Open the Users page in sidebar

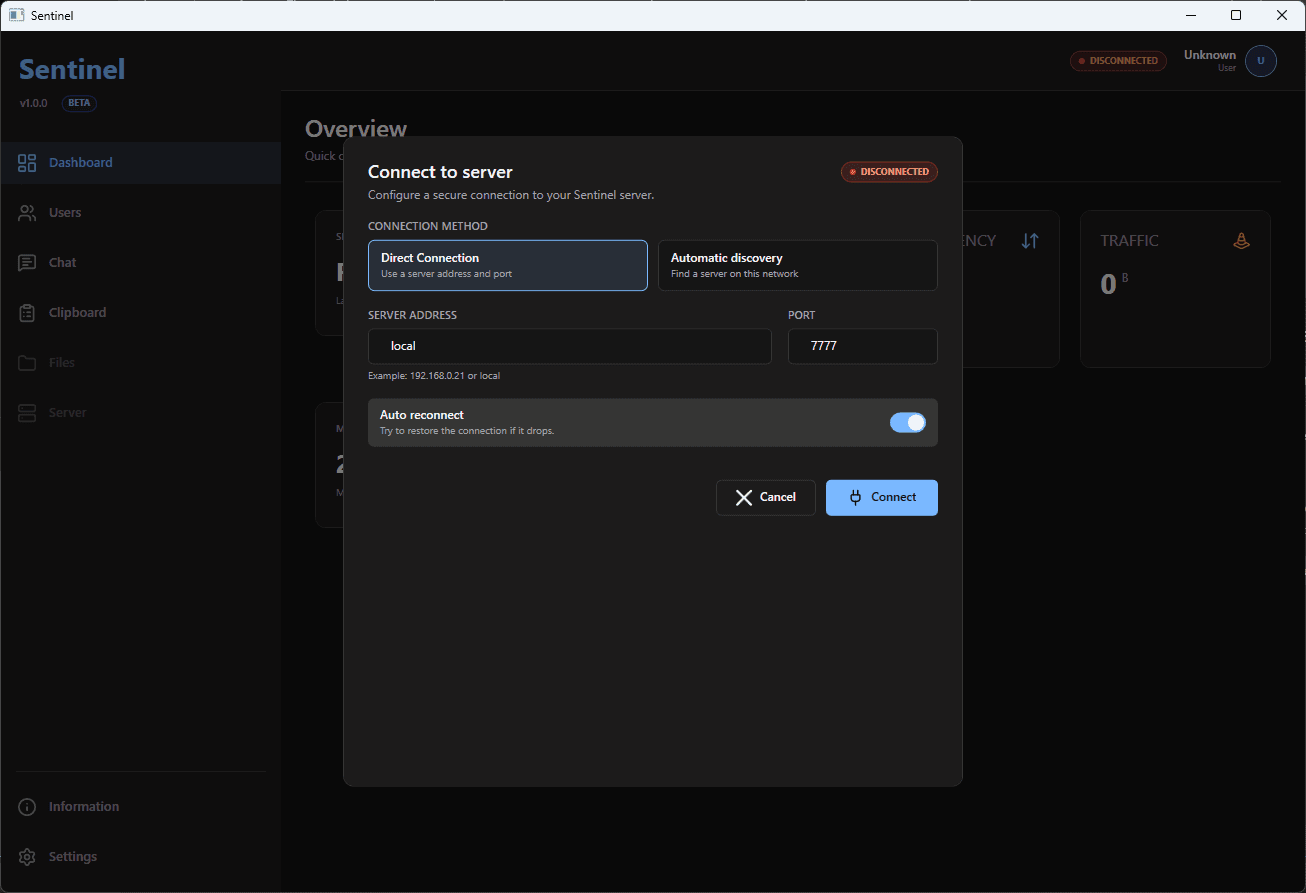tap(140, 213)
